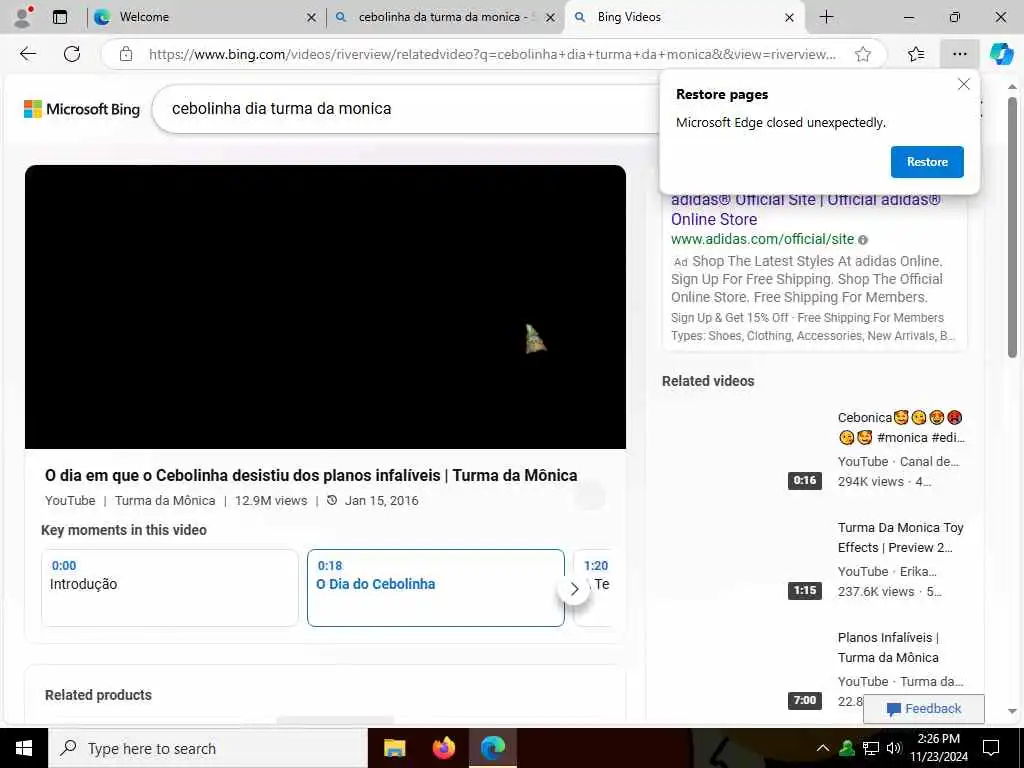Open Settings and more menu
This screenshot has width=1024, height=768.
(x=959, y=54)
